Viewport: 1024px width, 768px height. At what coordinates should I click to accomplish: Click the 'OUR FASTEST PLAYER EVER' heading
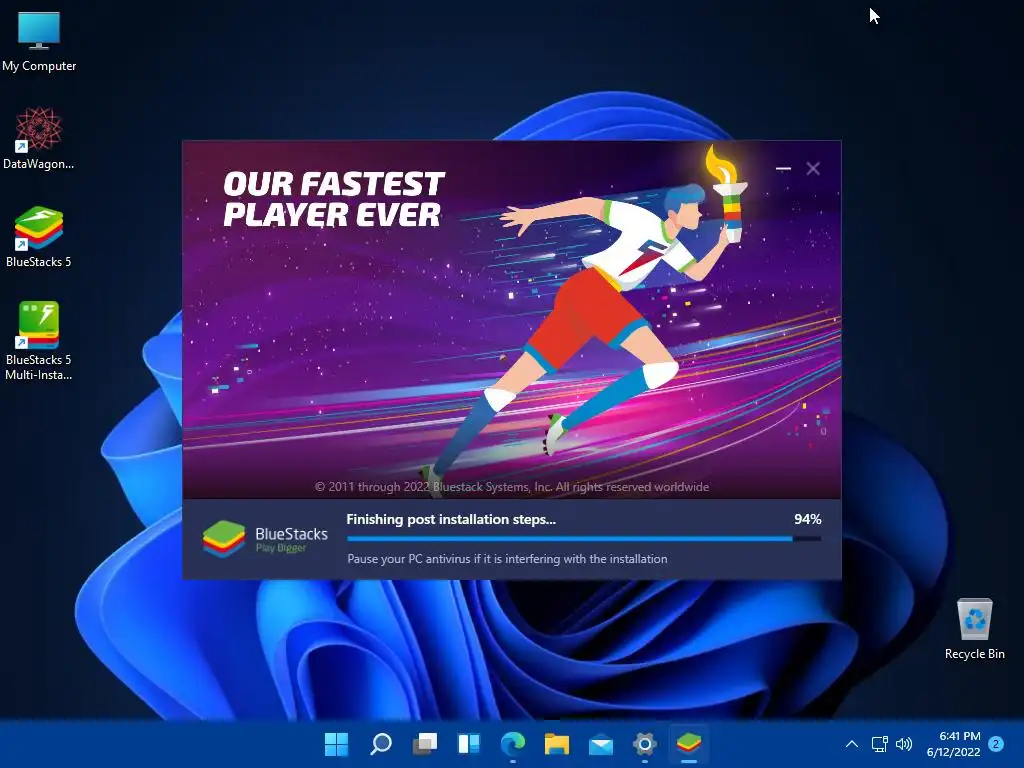(x=334, y=199)
